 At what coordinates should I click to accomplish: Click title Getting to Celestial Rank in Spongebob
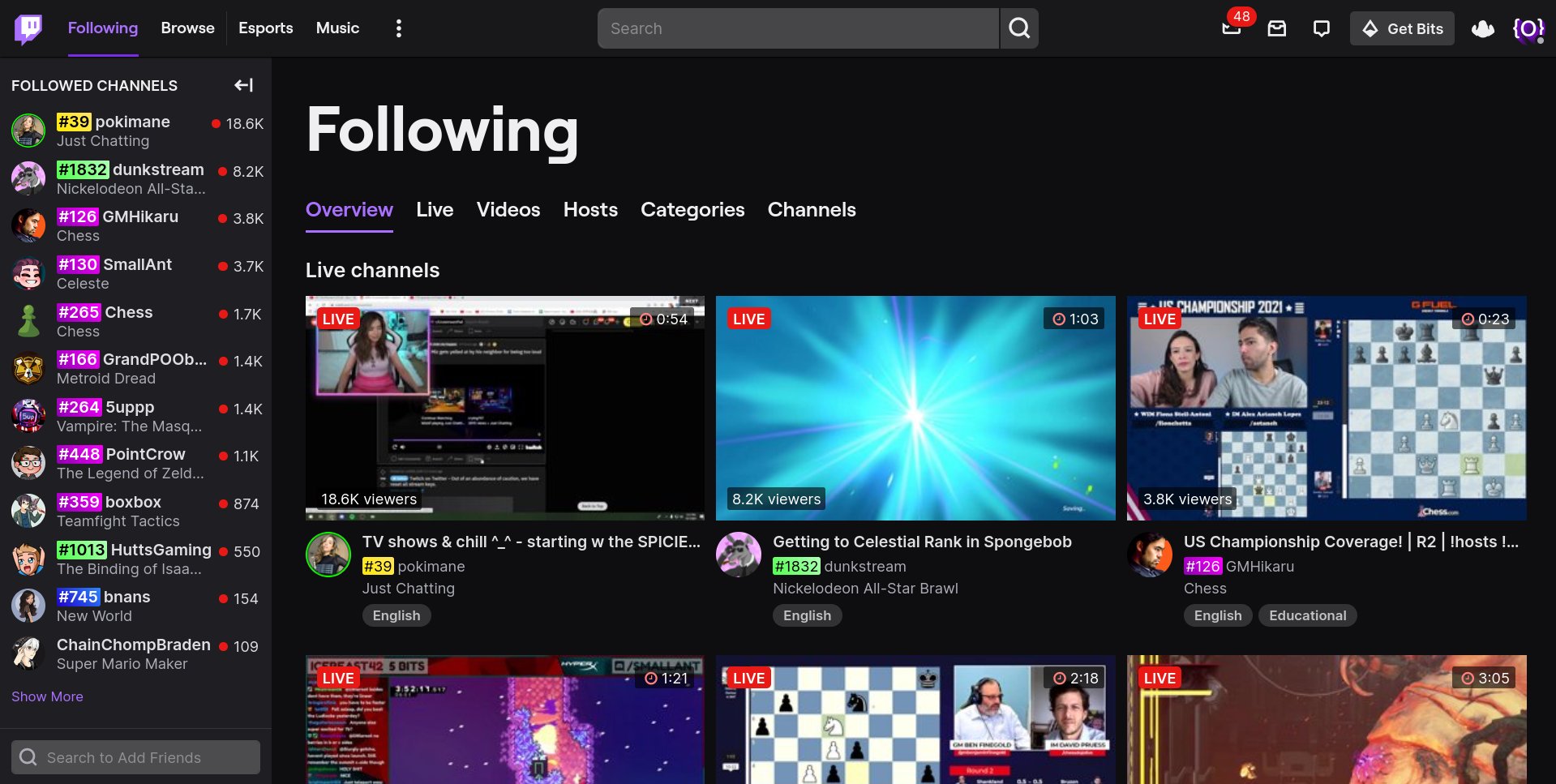[922, 542]
